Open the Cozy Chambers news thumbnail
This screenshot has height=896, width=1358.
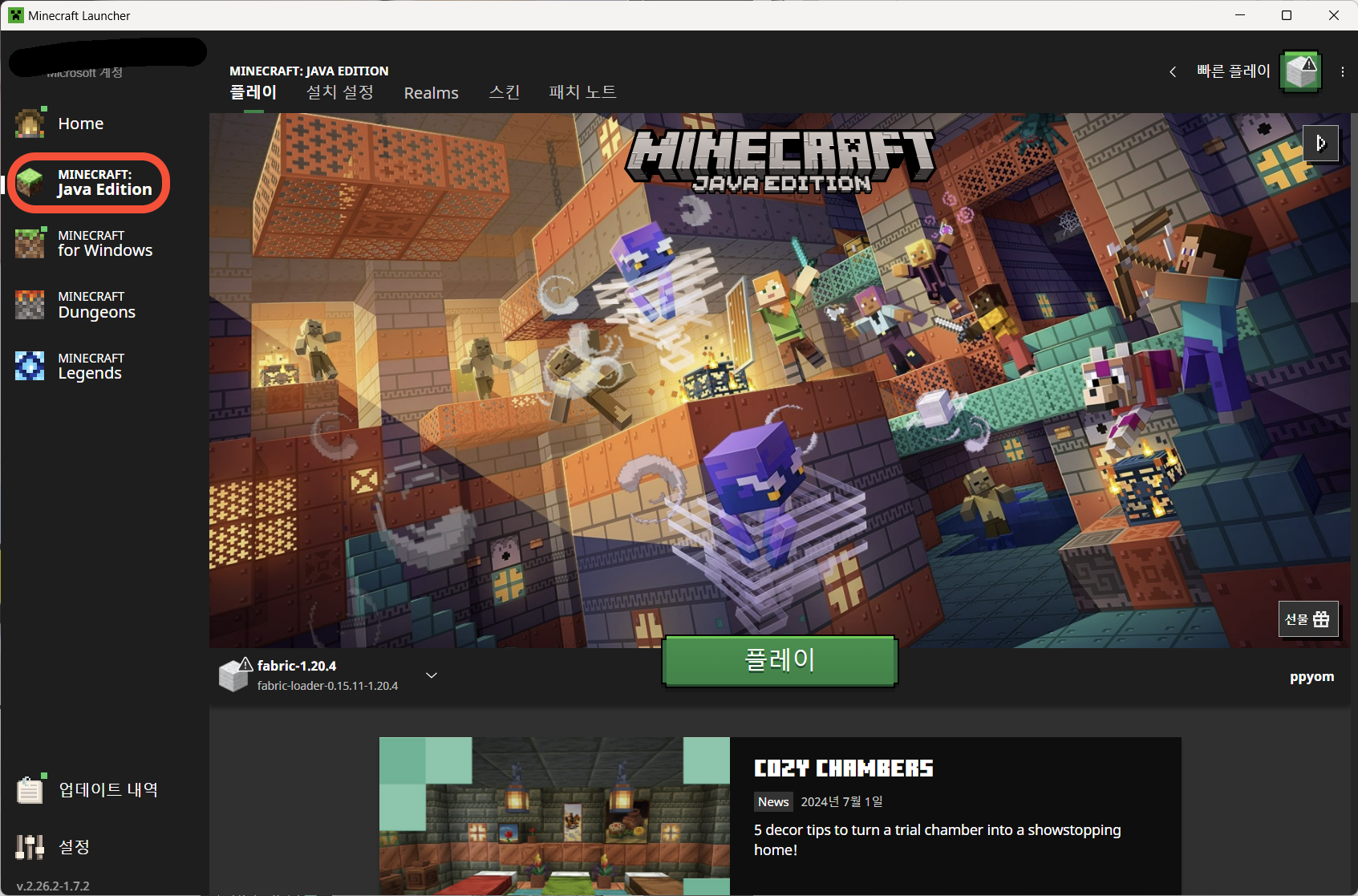click(554, 816)
